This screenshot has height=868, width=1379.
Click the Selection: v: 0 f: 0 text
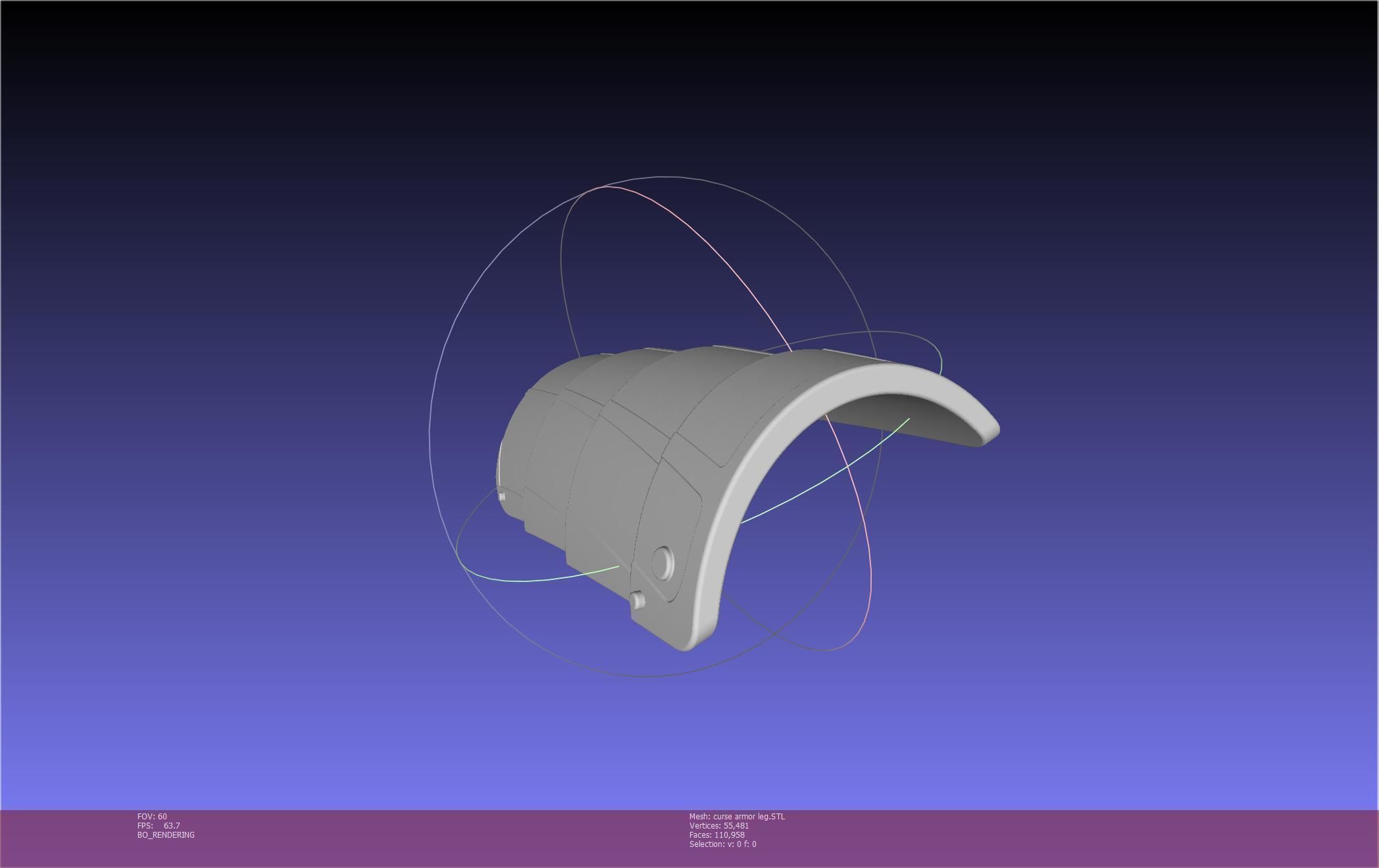pyautogui.click(x=722, y=844)
